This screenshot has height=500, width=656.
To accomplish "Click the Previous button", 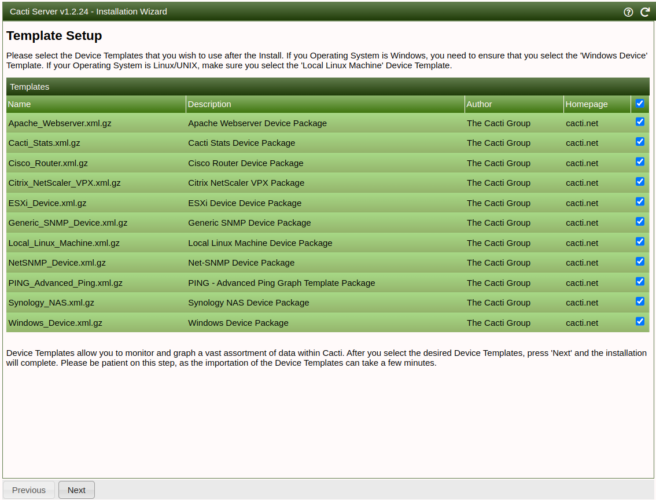I will click(28, 490).
